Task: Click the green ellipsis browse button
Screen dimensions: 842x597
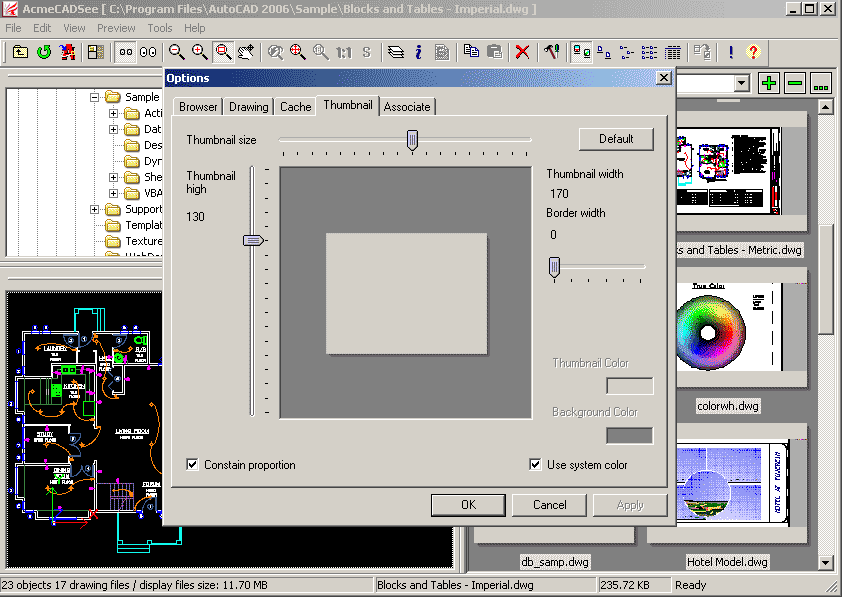Action: pyautogui.click(x=821, y=83)
